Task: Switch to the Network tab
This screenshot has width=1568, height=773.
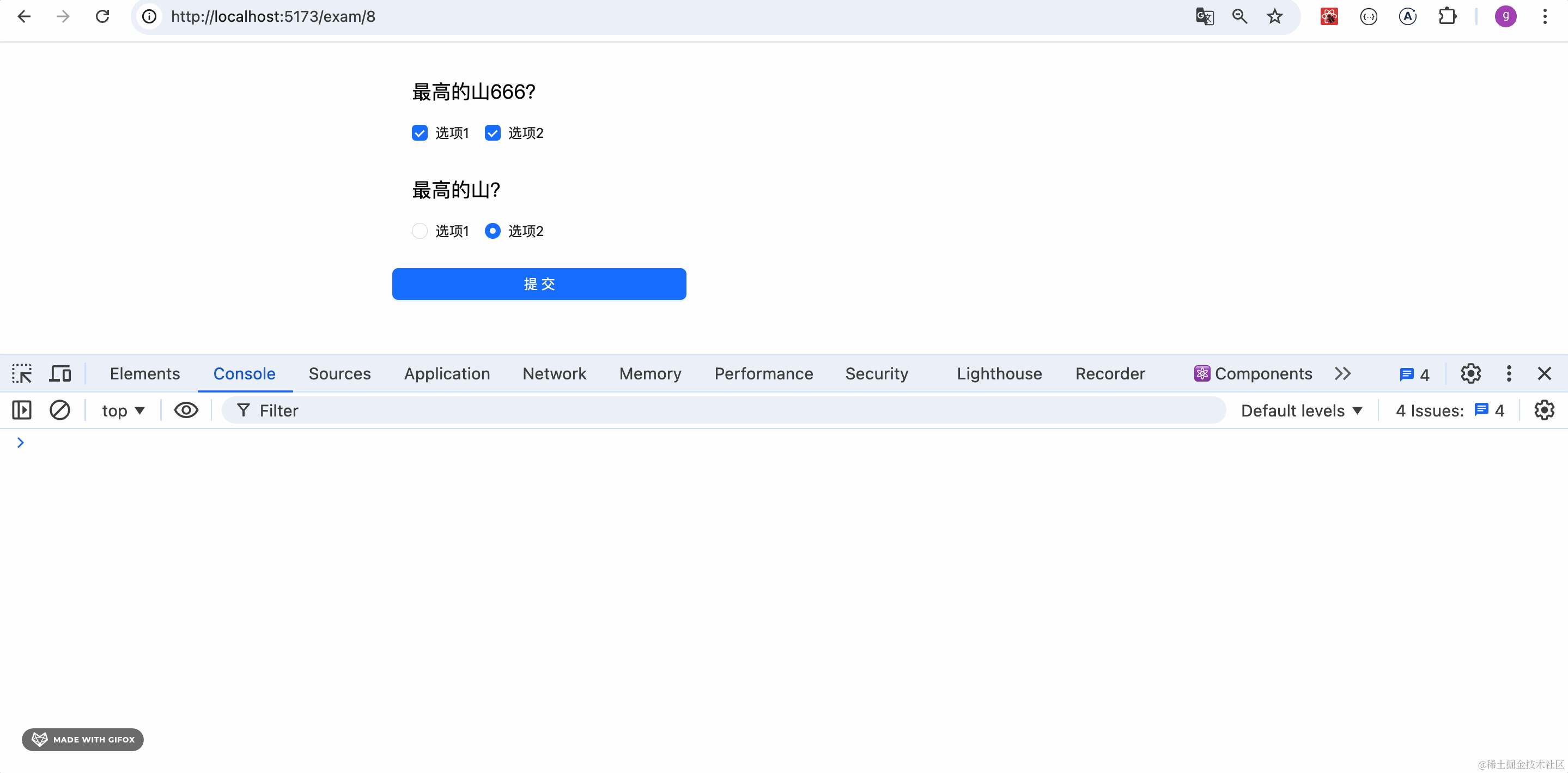Action: click(x=554, y=373)
